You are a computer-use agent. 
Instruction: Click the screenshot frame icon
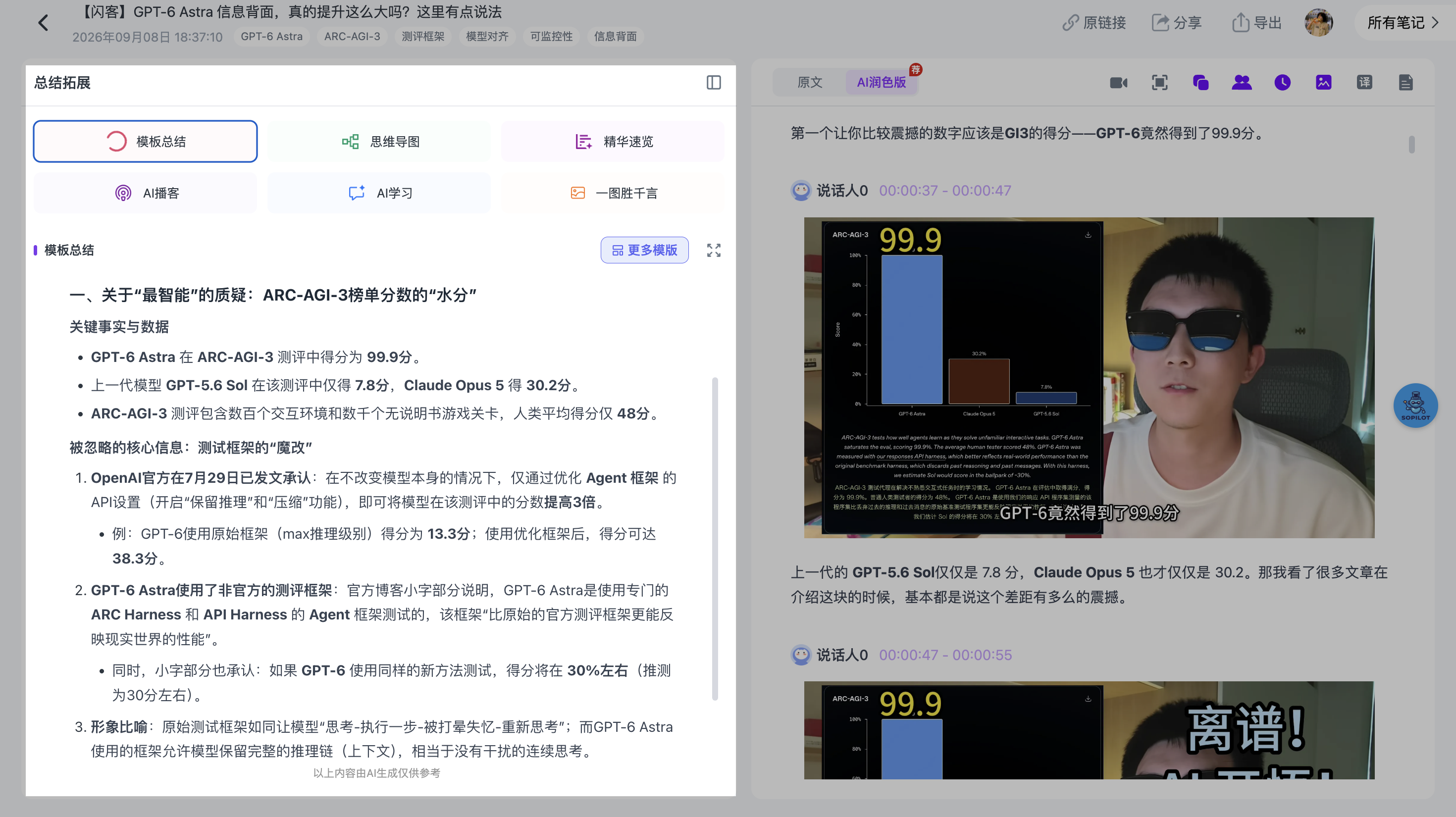pyautogui.click(x=1159, y=83)
